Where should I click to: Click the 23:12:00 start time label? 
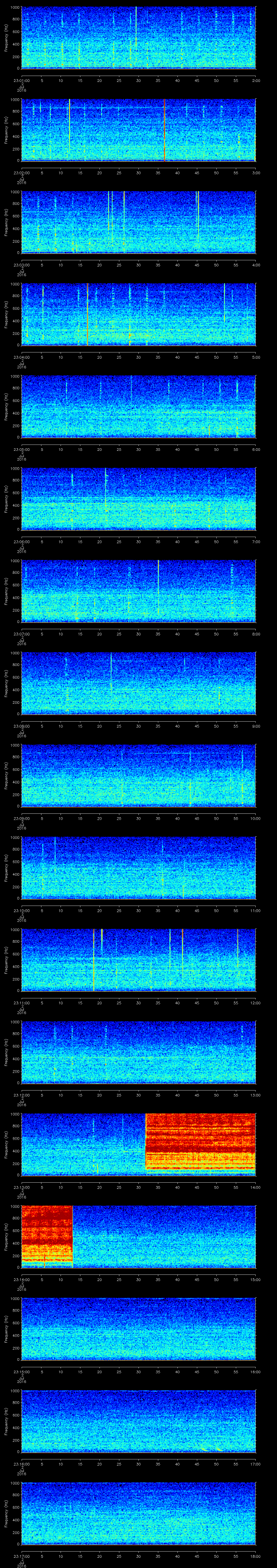pos(22,1095)
